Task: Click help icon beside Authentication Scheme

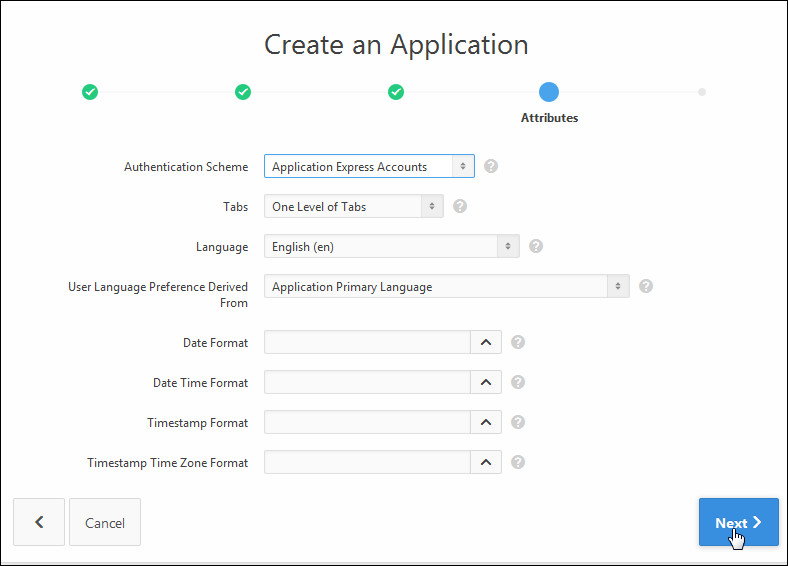Action: tap(491, 167)
